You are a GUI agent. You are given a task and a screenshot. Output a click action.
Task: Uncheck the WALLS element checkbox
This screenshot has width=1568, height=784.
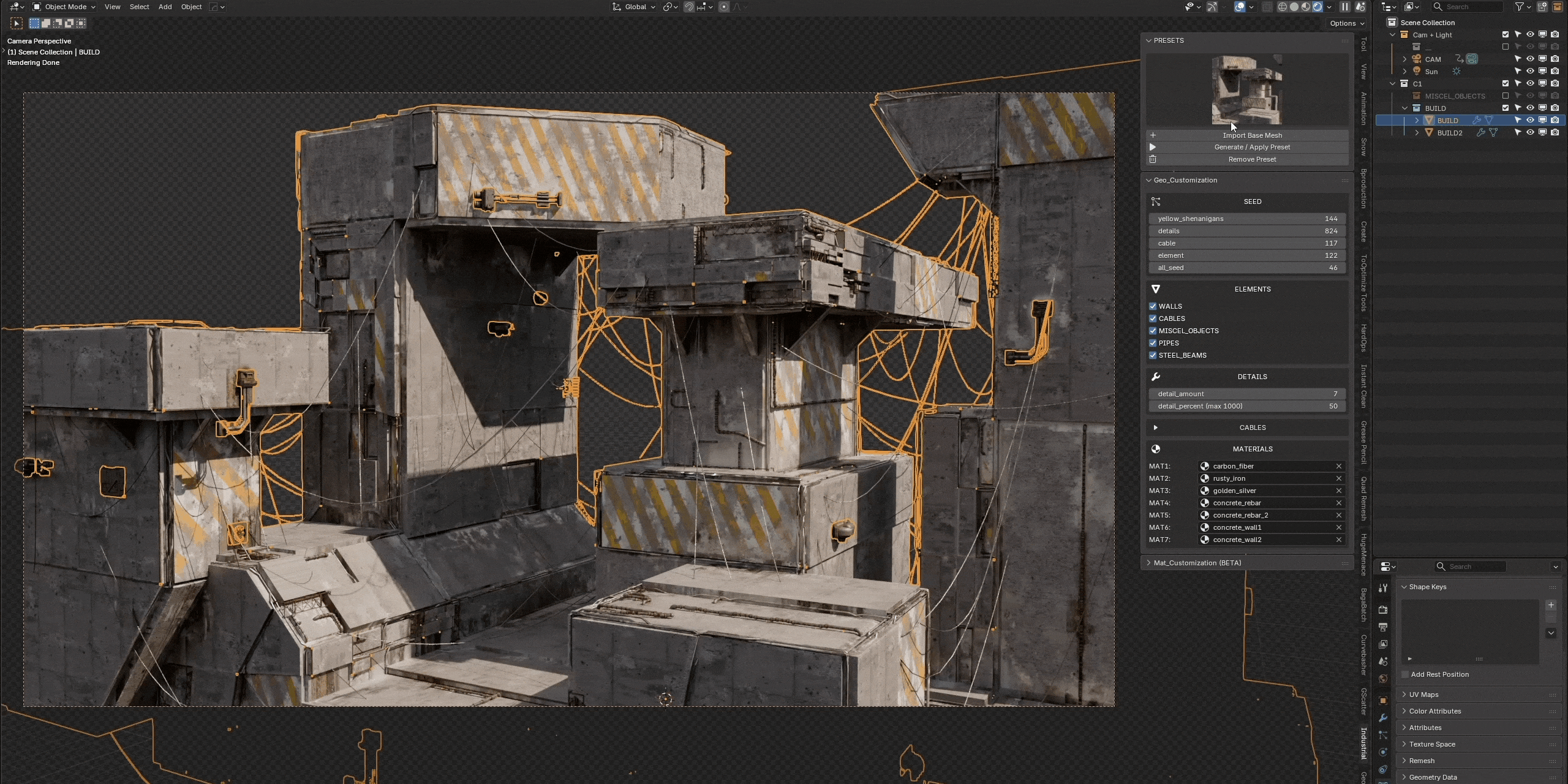[1153, 306]
